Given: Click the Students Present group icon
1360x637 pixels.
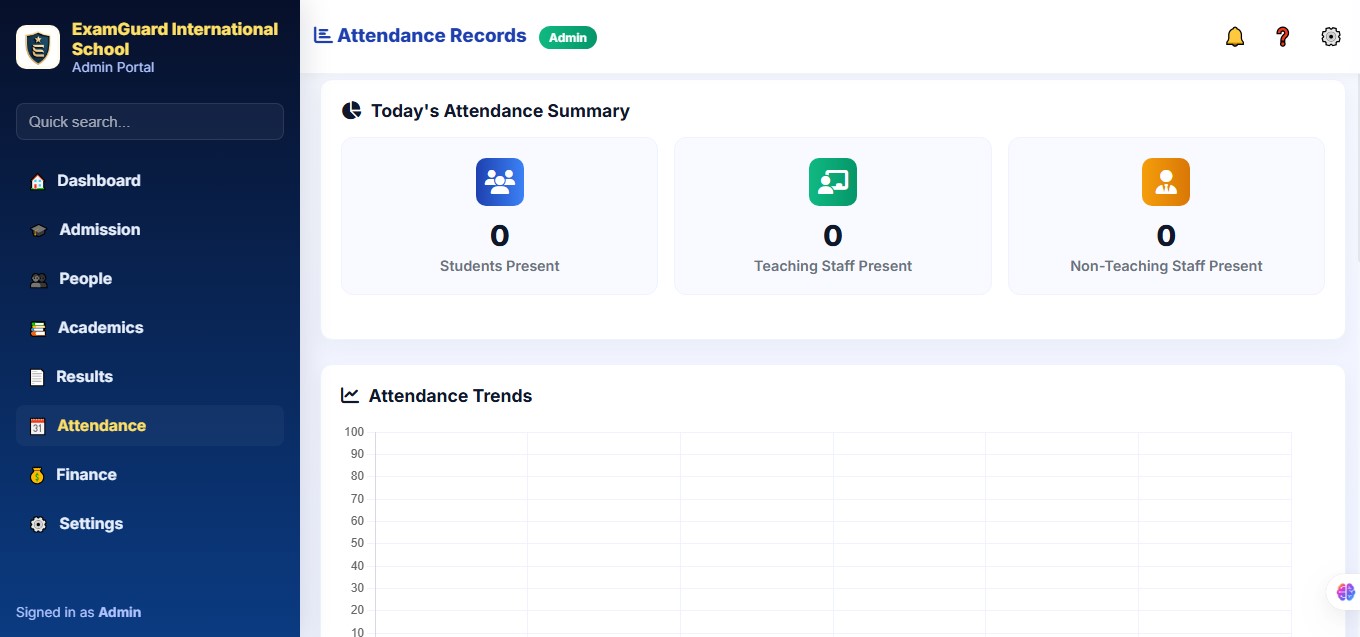Looking at the screenshot, I should tap(499, 182).
